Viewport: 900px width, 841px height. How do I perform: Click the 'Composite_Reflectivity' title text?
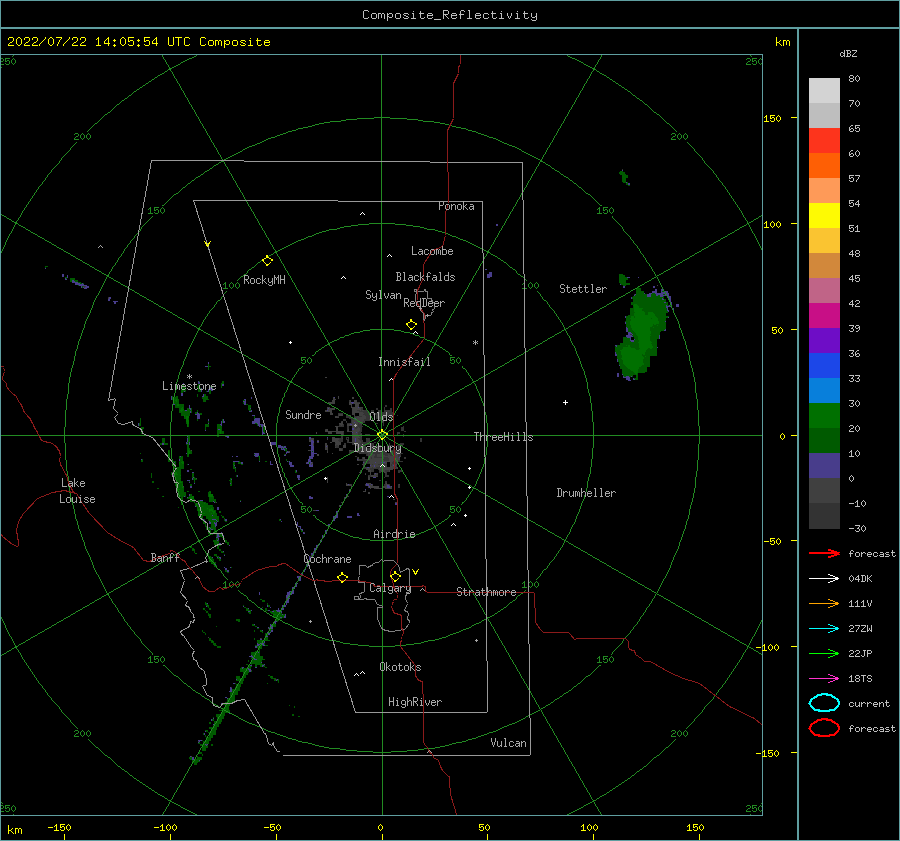[x=450, y=15]
